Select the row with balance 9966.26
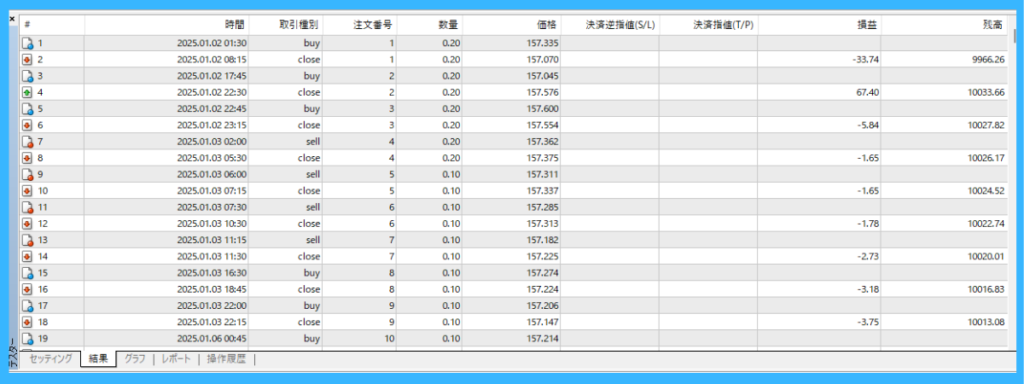 click(514, 60)
